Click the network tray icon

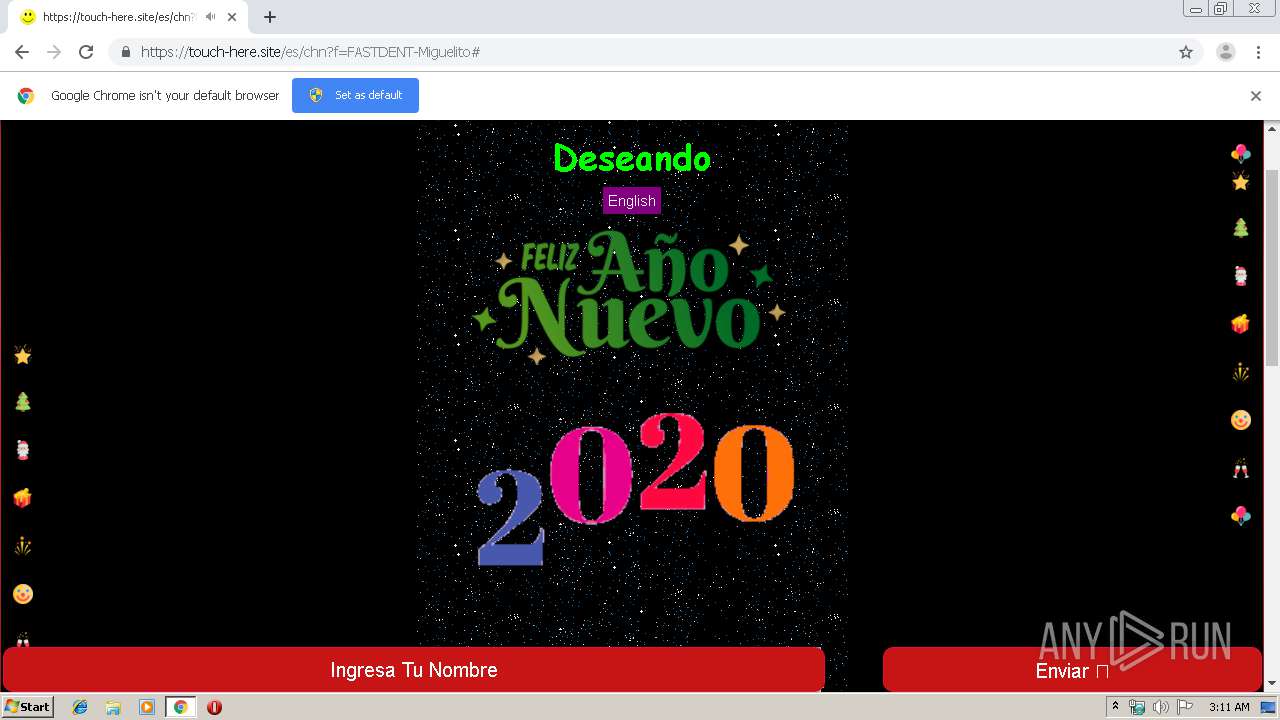pos(1137,707)
